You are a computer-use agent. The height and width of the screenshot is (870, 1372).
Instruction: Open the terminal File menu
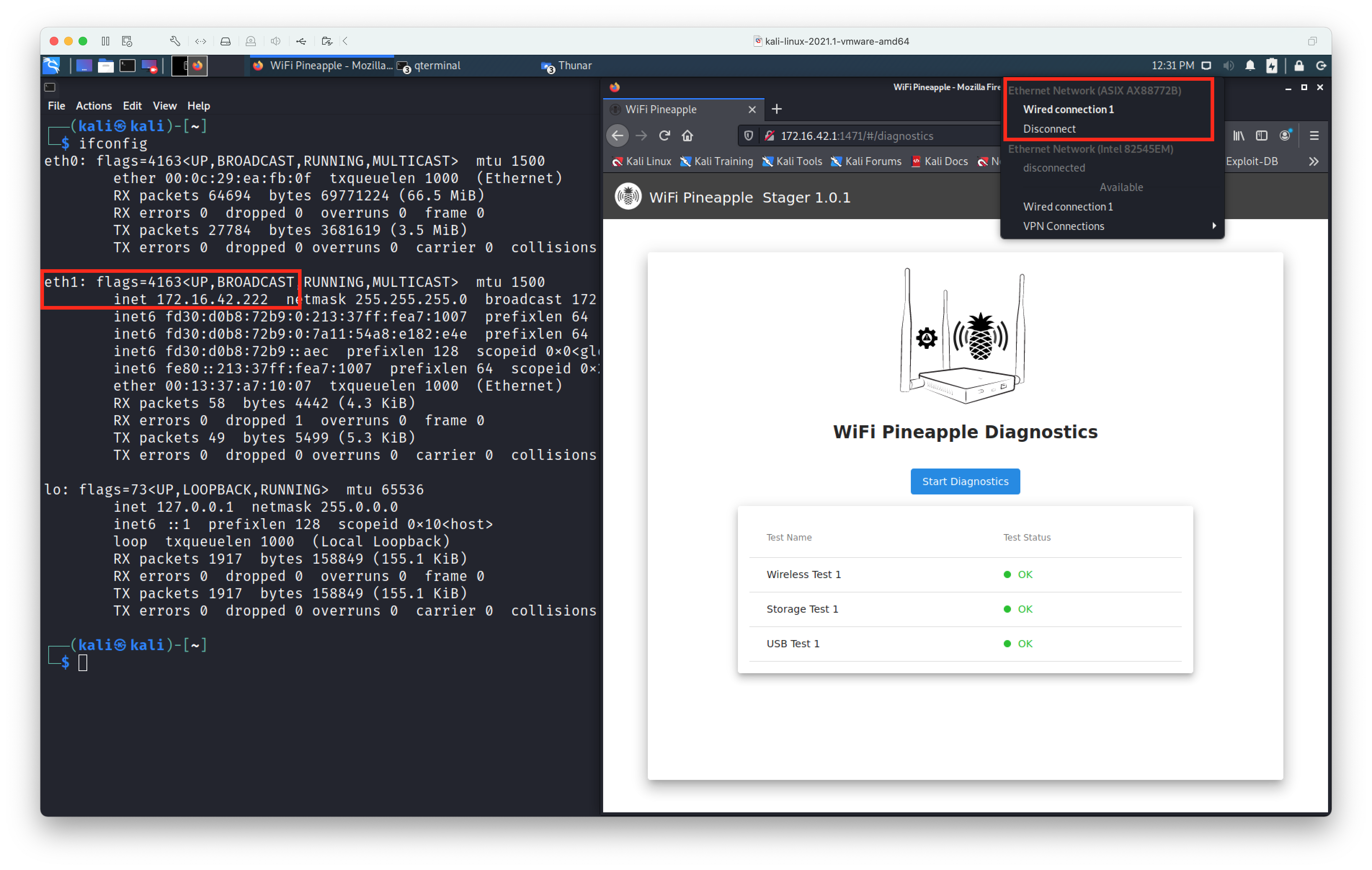tap(57, 106)
